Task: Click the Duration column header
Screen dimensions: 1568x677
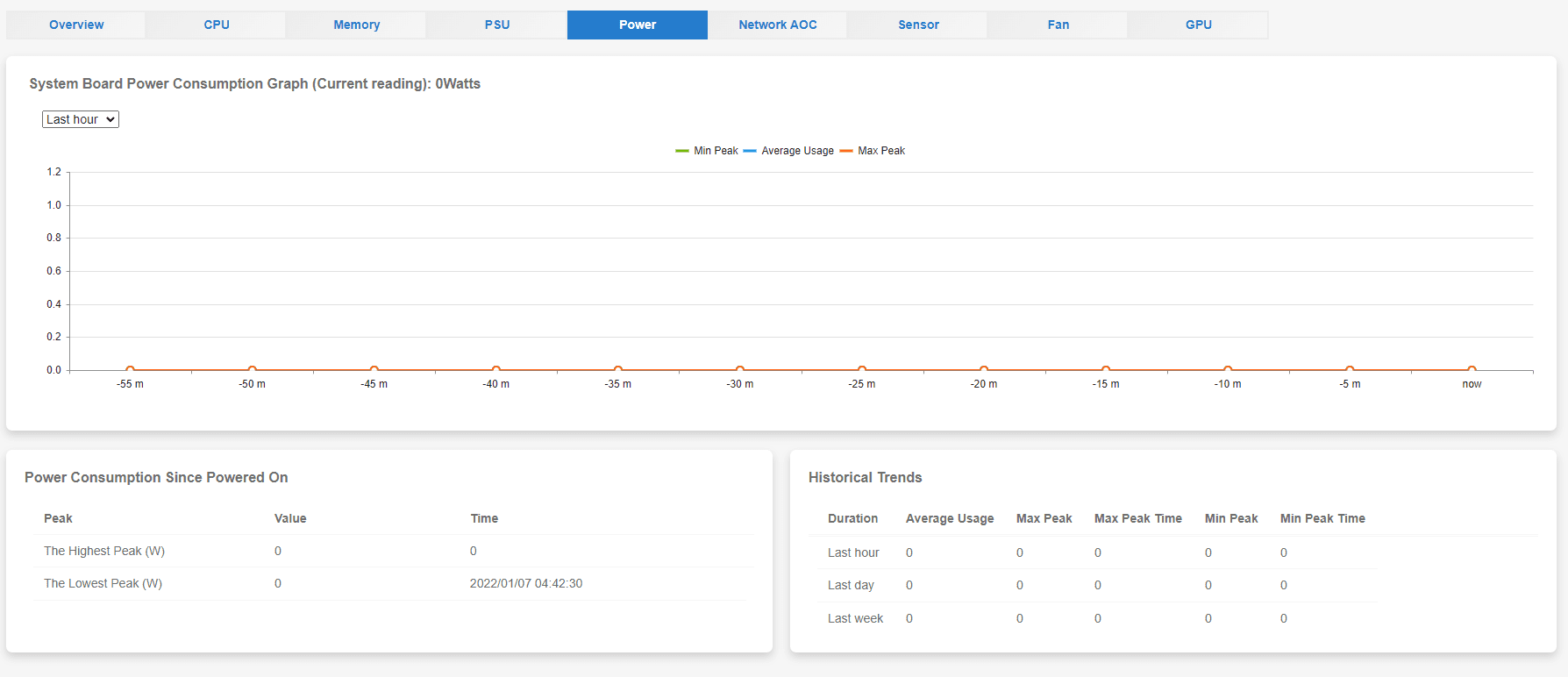Action: pyautogui.click(x=852, y=518)
